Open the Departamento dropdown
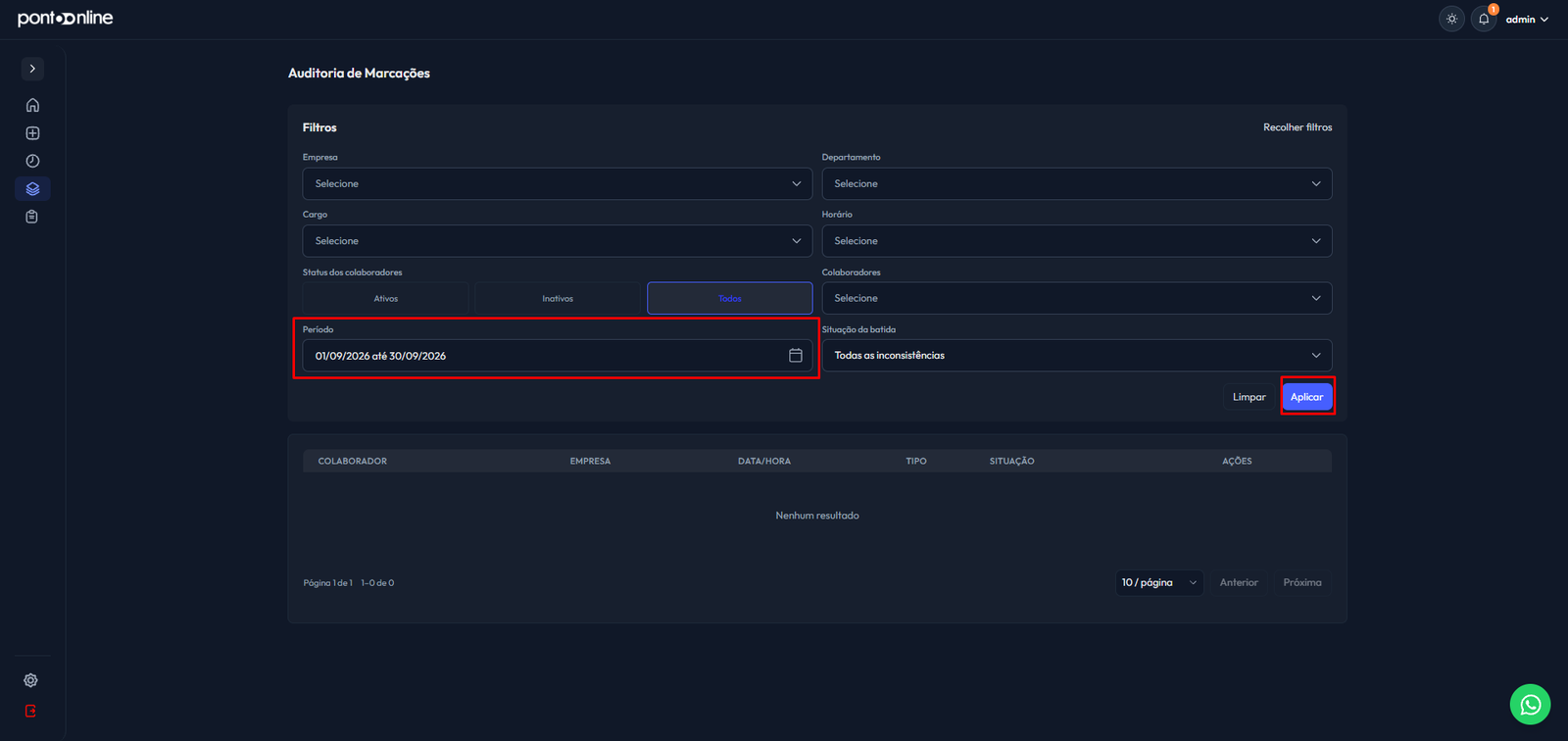1568x741 pixels. (x=1077, y=184)
